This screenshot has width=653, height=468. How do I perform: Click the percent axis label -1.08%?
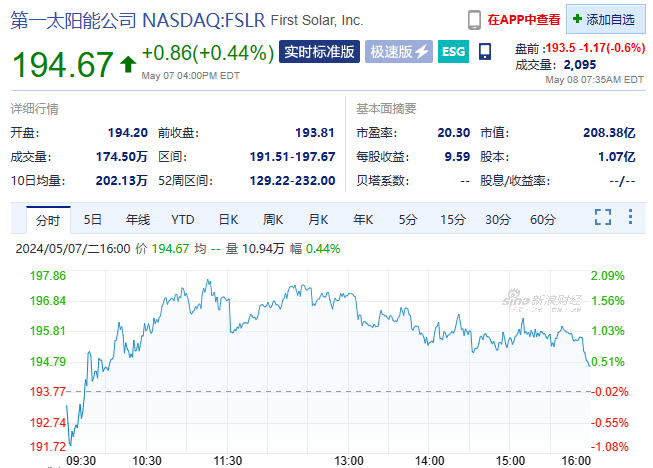(609, 447)
